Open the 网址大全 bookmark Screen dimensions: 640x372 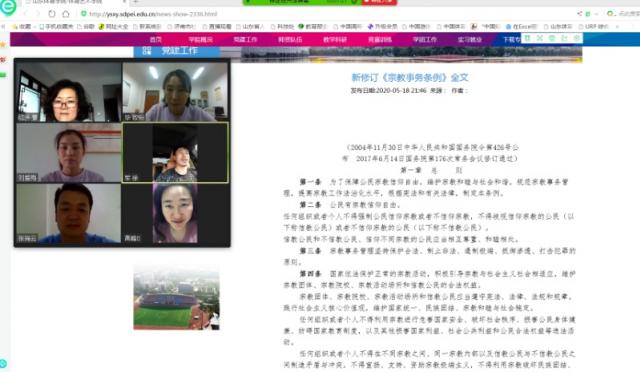click(x=113, y=27)
